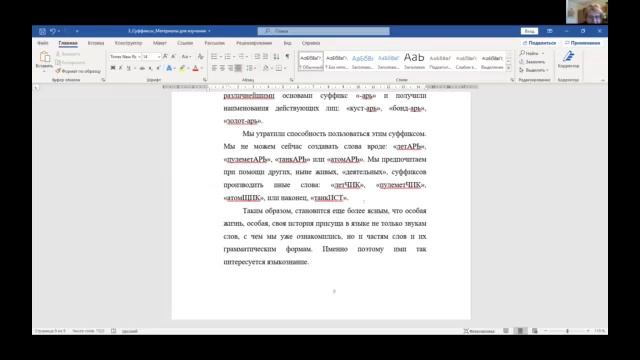Click the Ribbon display options icon
640x360 pixels.
(x=550, y=31)
